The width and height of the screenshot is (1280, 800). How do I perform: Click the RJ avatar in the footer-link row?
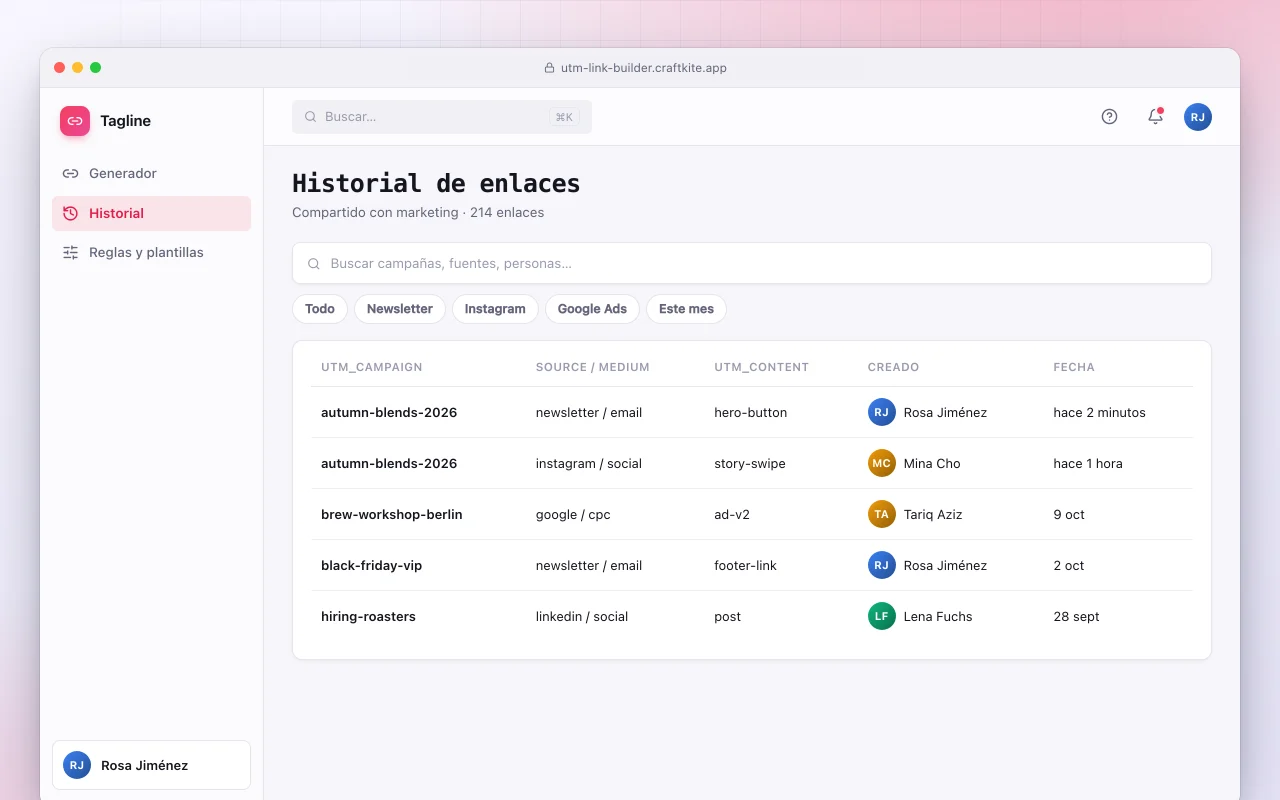point(881,565)
